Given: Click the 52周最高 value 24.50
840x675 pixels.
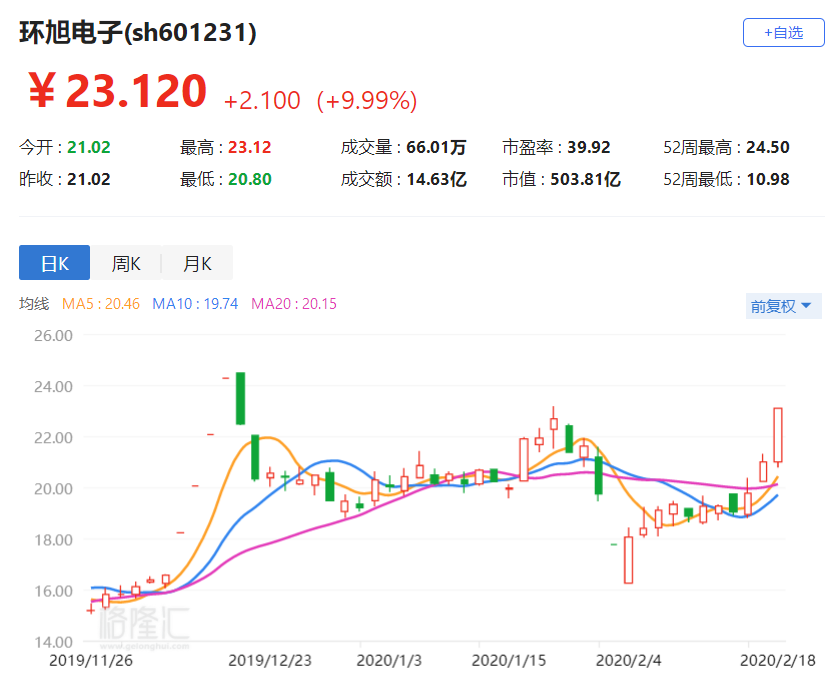Looking at the screenshot, I should coord(768,147).
